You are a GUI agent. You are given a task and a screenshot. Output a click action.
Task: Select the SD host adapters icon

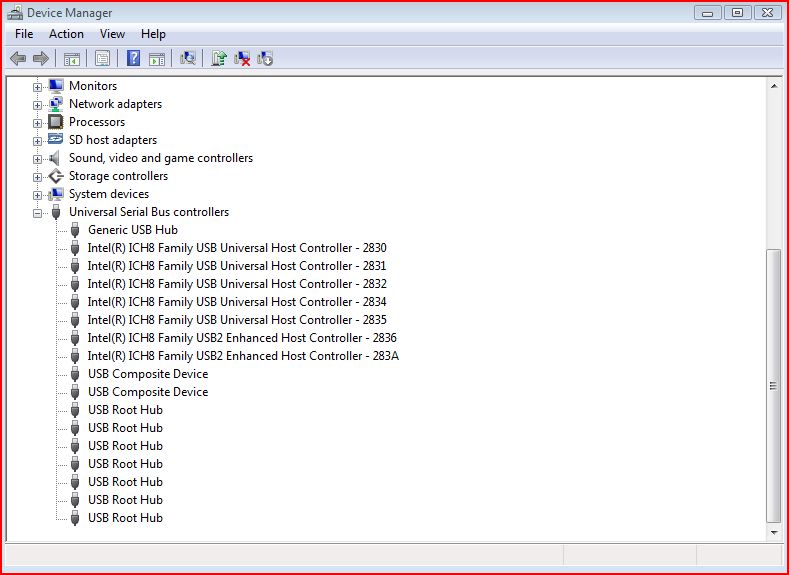[x=56, y=139]
